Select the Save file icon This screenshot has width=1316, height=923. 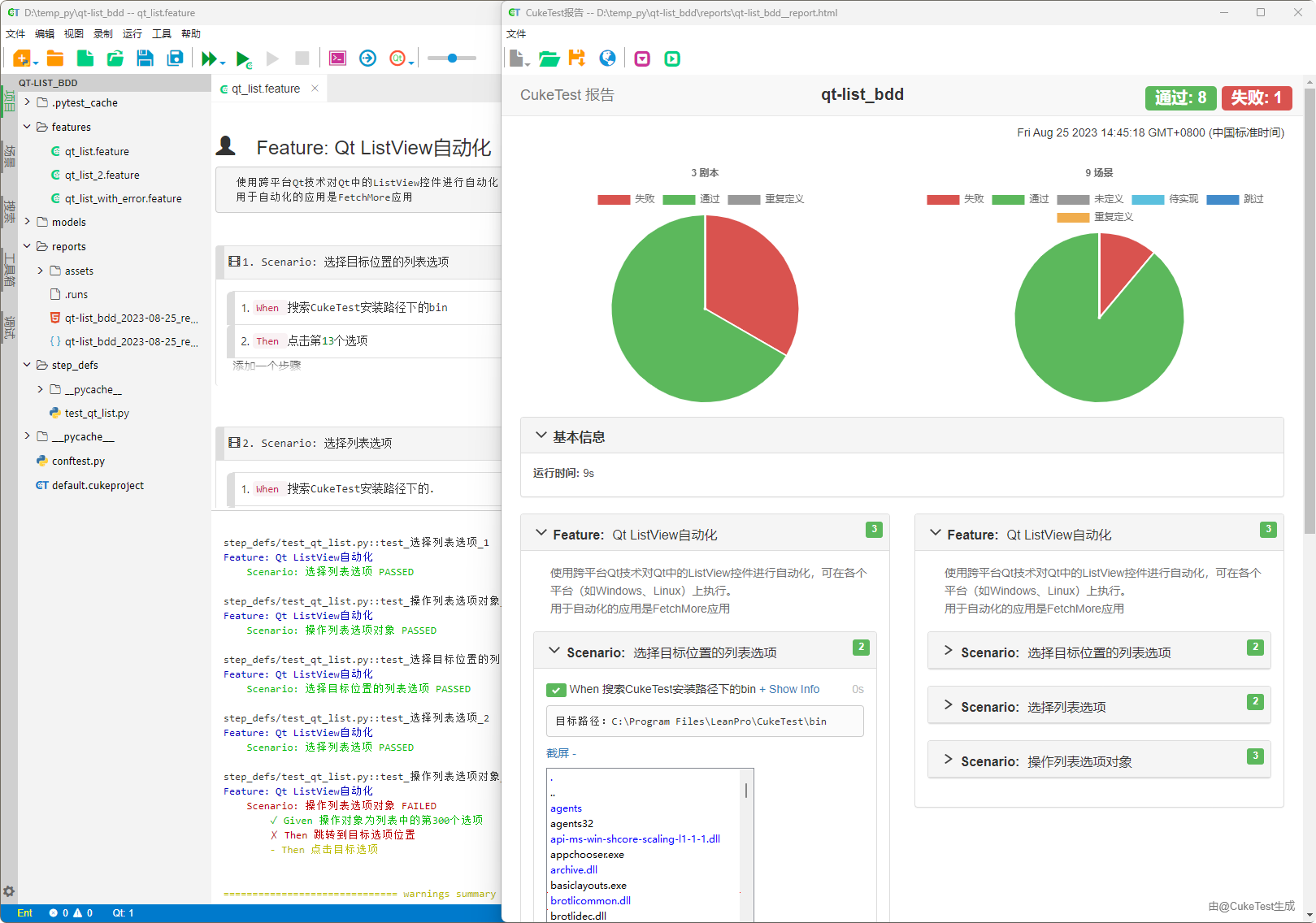(145, 58)
